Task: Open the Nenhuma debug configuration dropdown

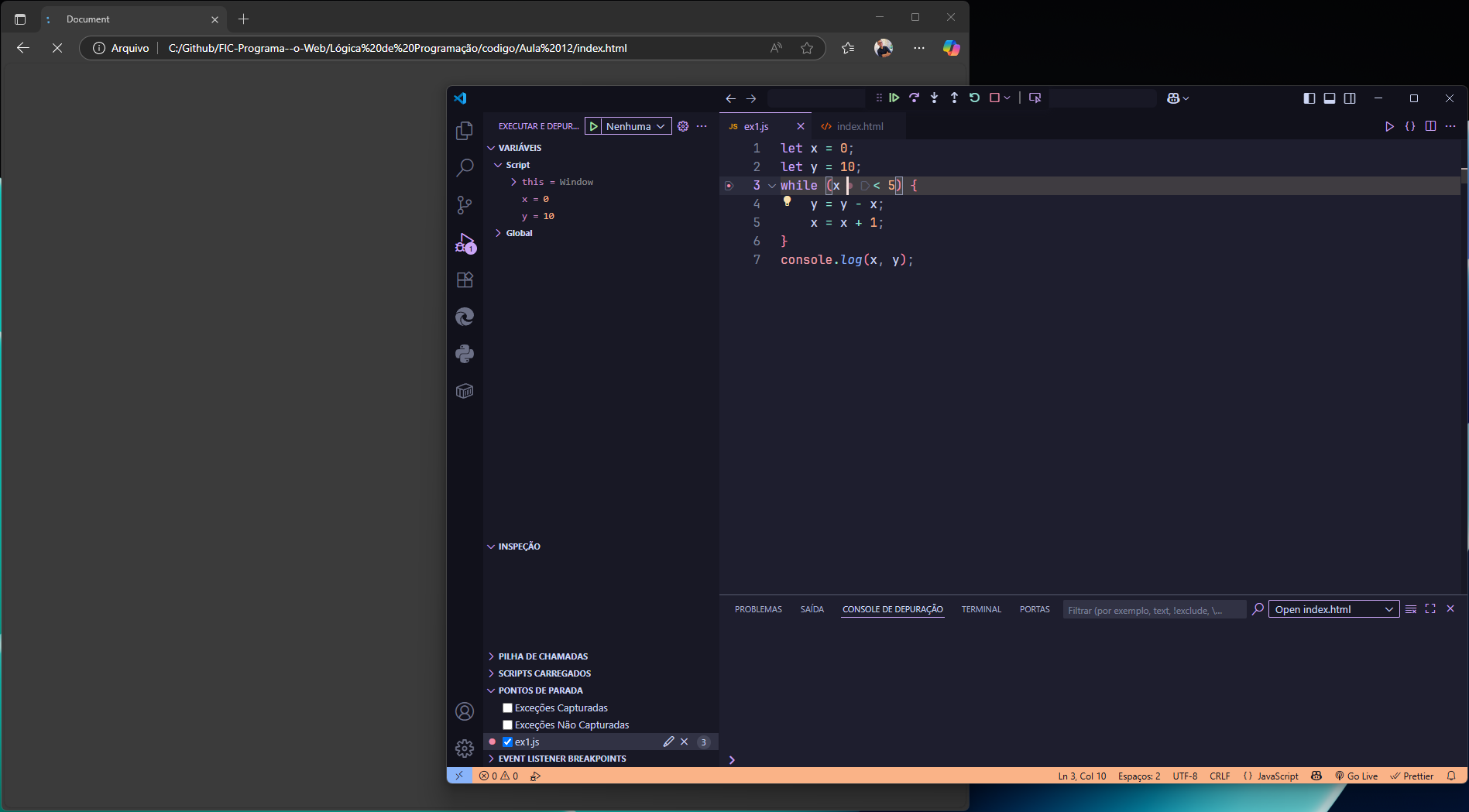Action: tap(635, 126)
